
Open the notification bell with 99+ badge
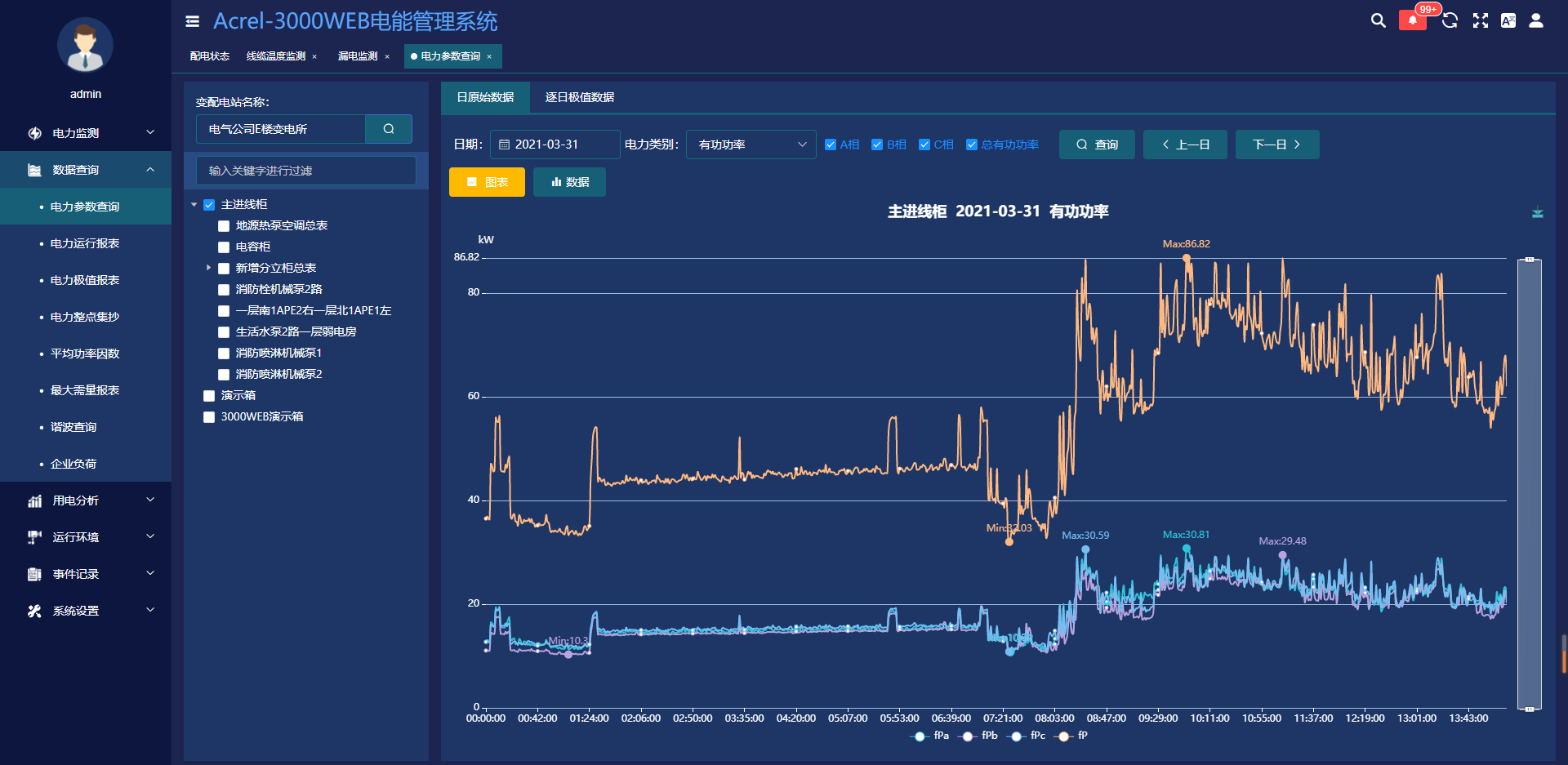point(1412,20)
